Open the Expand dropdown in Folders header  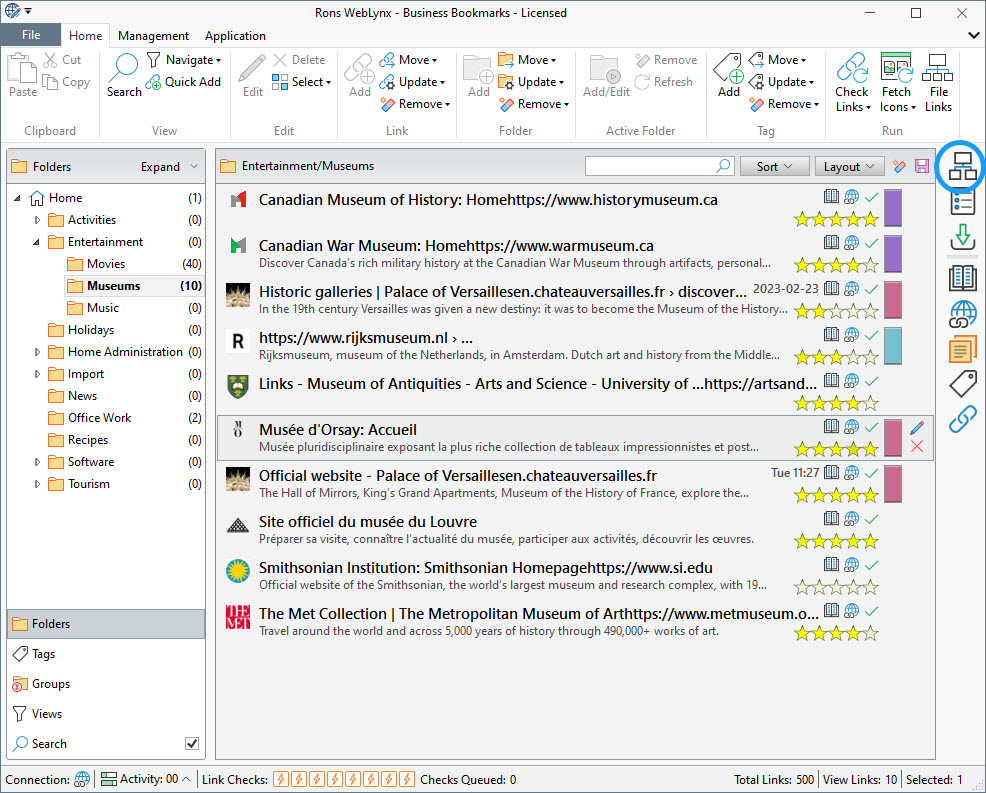pos(169,166)
